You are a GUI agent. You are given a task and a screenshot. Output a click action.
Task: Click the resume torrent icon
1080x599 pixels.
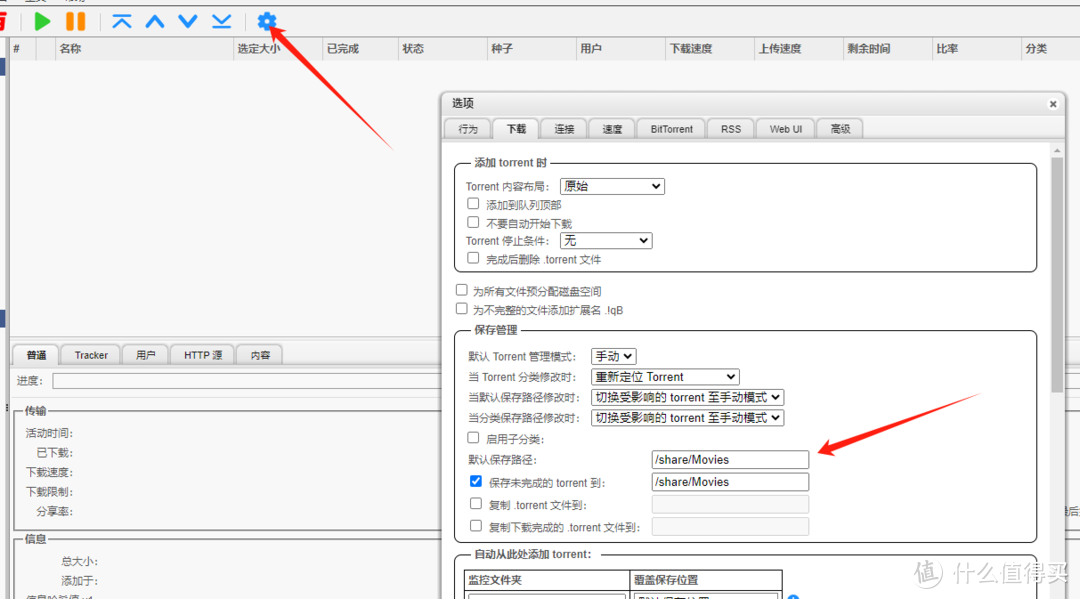pyautogui.click(x=41, y=21)
